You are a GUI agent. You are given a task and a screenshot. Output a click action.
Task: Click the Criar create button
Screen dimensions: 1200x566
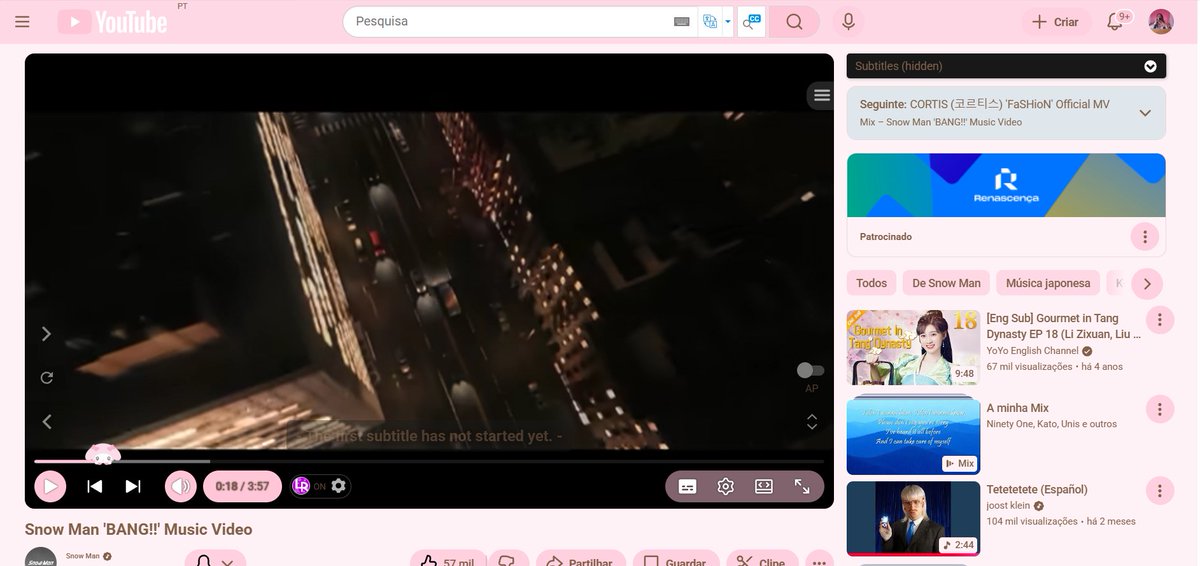click(1056, 22)
